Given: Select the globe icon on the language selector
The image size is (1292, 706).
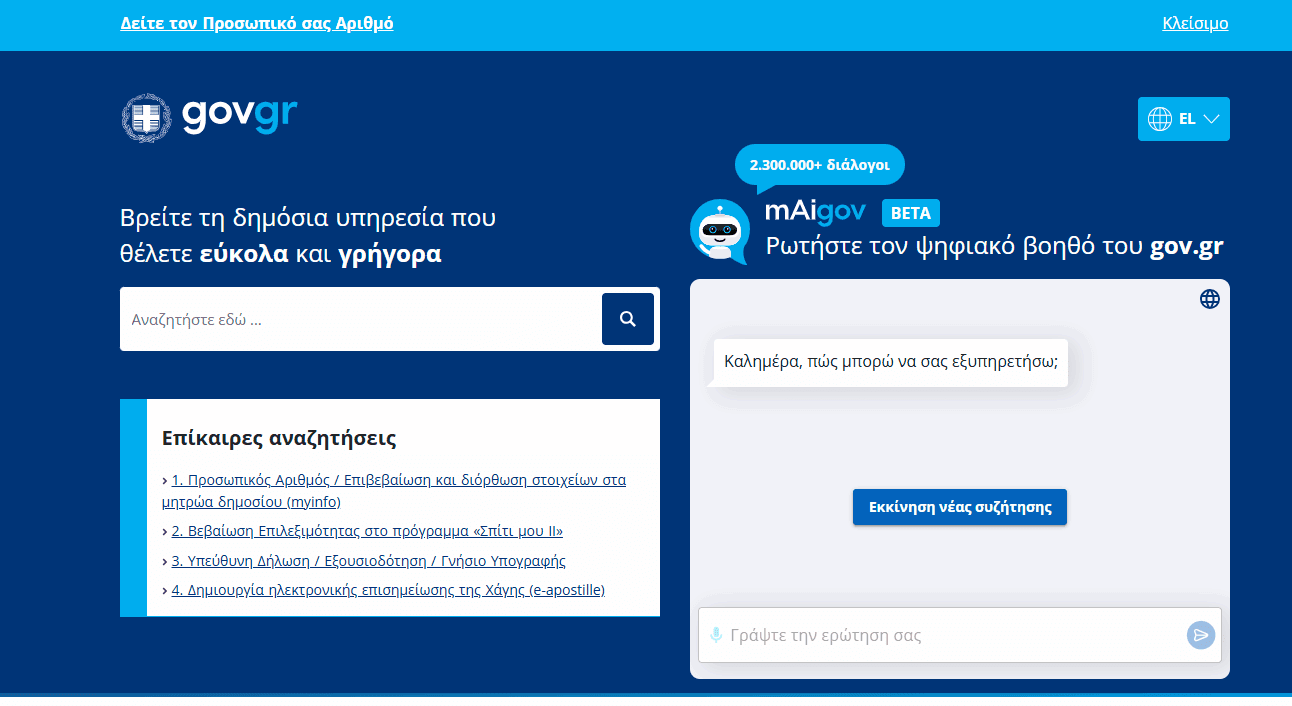Looking at the screenshot, I should pyautogui.click(x=1159, y=118).
